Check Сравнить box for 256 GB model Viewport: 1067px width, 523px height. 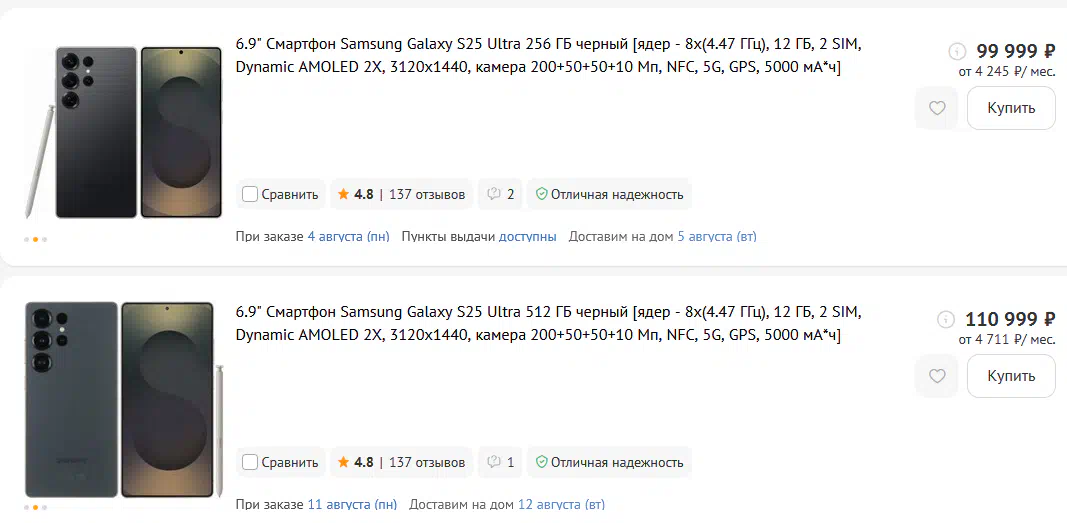[x=250, y=195]
